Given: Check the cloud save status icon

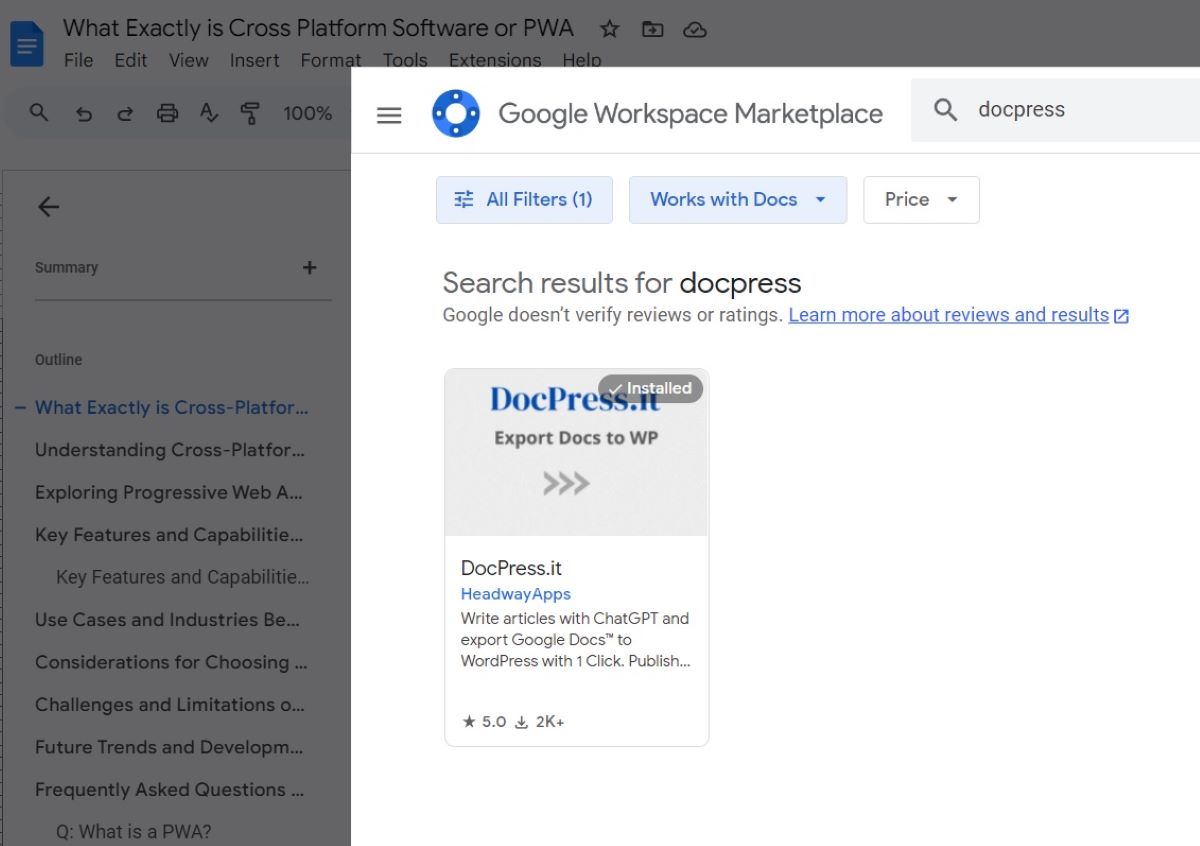Looking at the screenshot, I should click(x=694, y=29).
